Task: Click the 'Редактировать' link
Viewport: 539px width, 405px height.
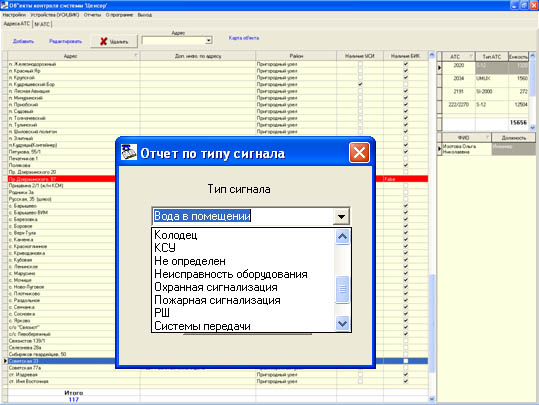Action: pyautogui.click(x=65, y=41)
